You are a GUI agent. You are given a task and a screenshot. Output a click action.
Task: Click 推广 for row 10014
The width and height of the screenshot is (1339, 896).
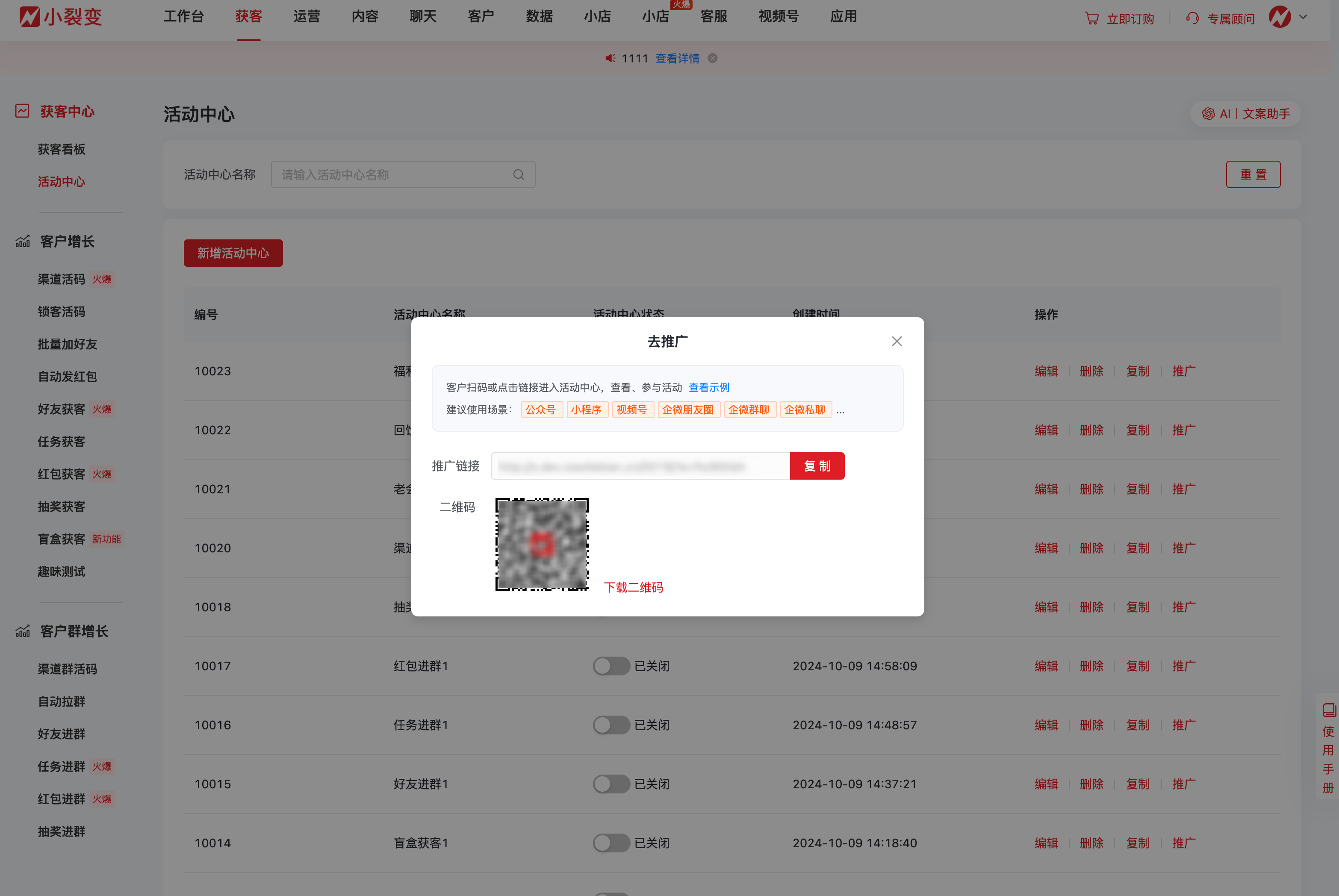[1183, 842]
